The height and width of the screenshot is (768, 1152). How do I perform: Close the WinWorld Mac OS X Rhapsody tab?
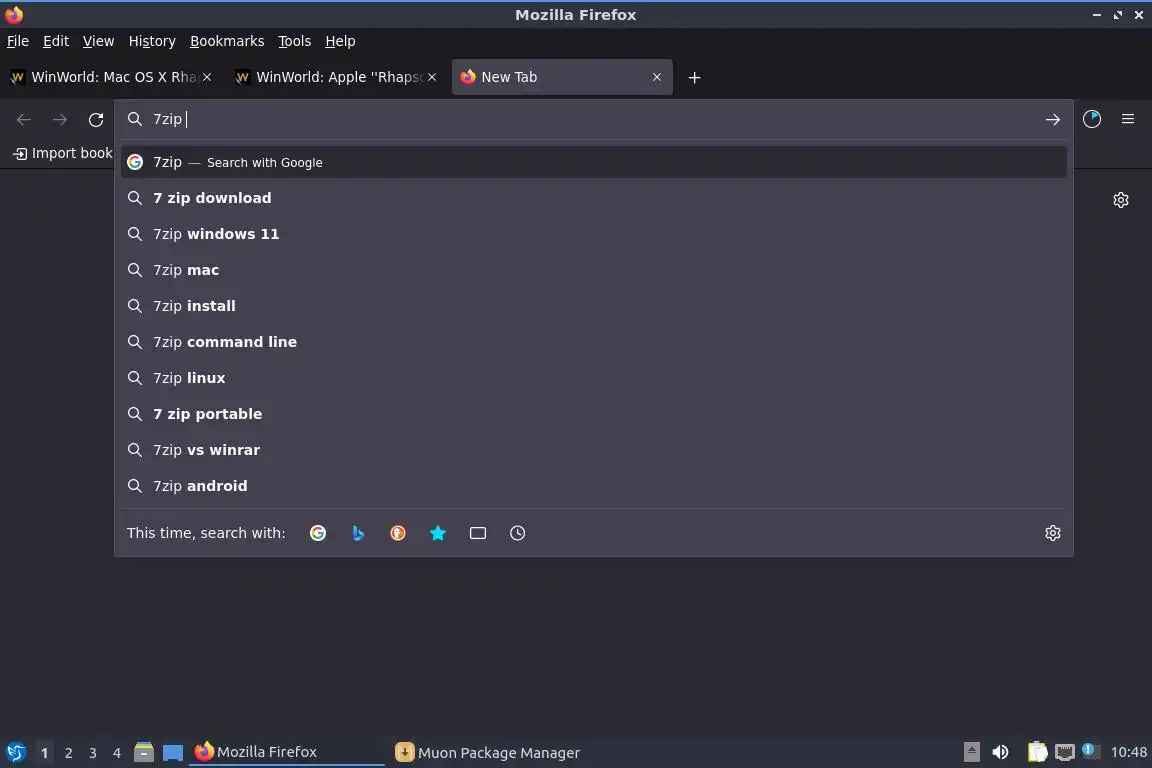click(x=207, y=77)
